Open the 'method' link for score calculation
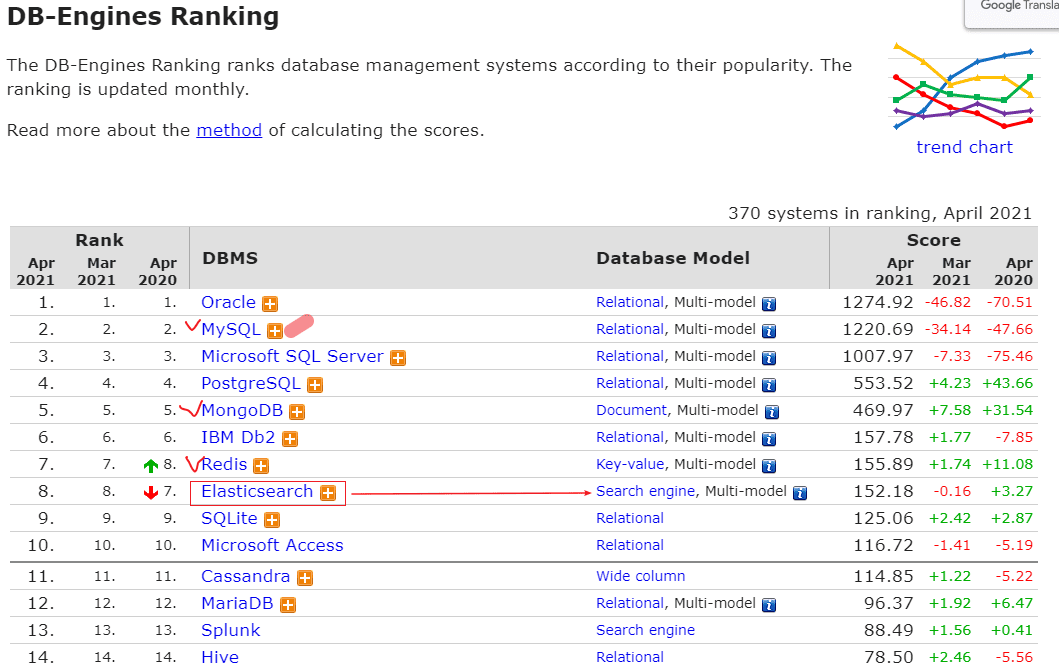The height and width of the screenshot is (670, 1059). (x=229, y=130)
